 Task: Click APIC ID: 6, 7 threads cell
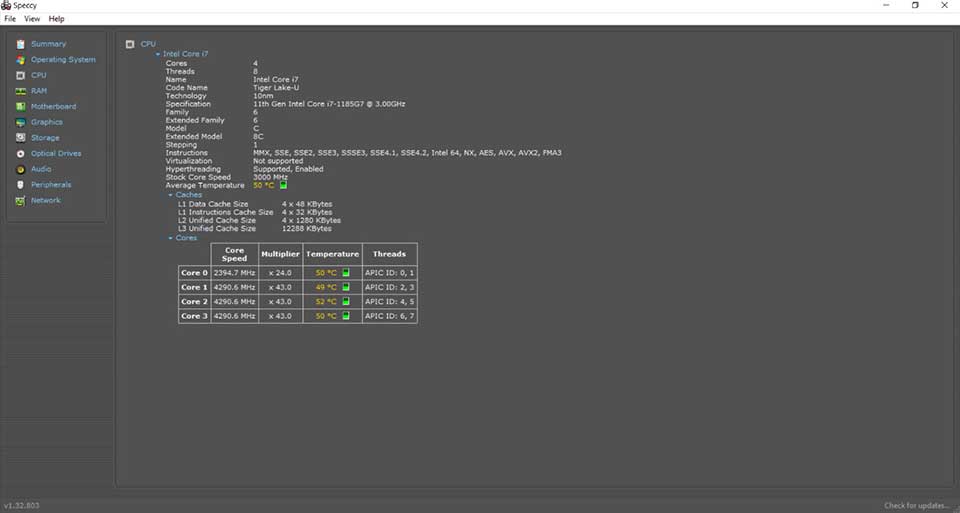tap(389, 316)
